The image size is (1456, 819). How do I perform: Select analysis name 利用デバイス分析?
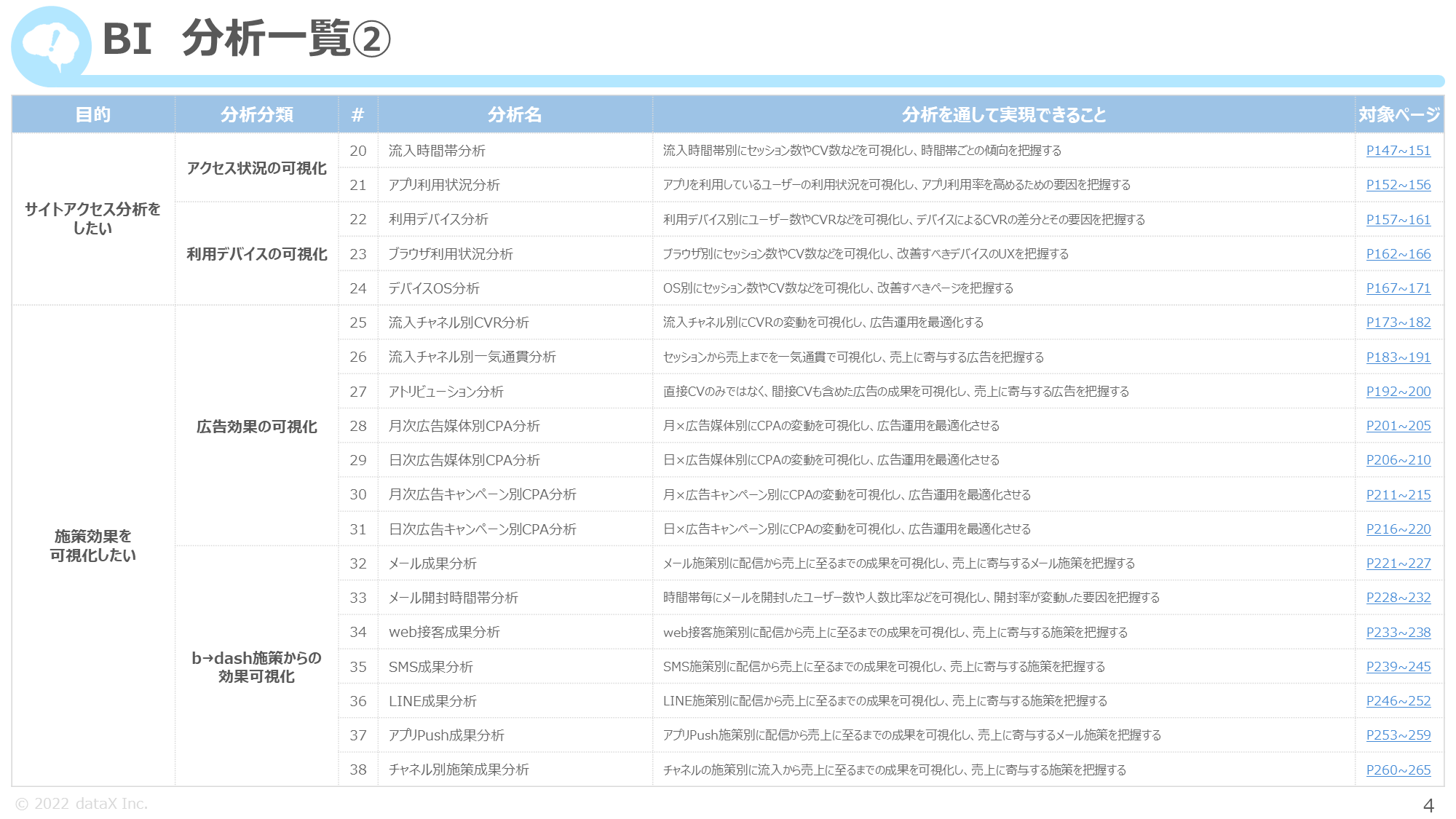438,219
